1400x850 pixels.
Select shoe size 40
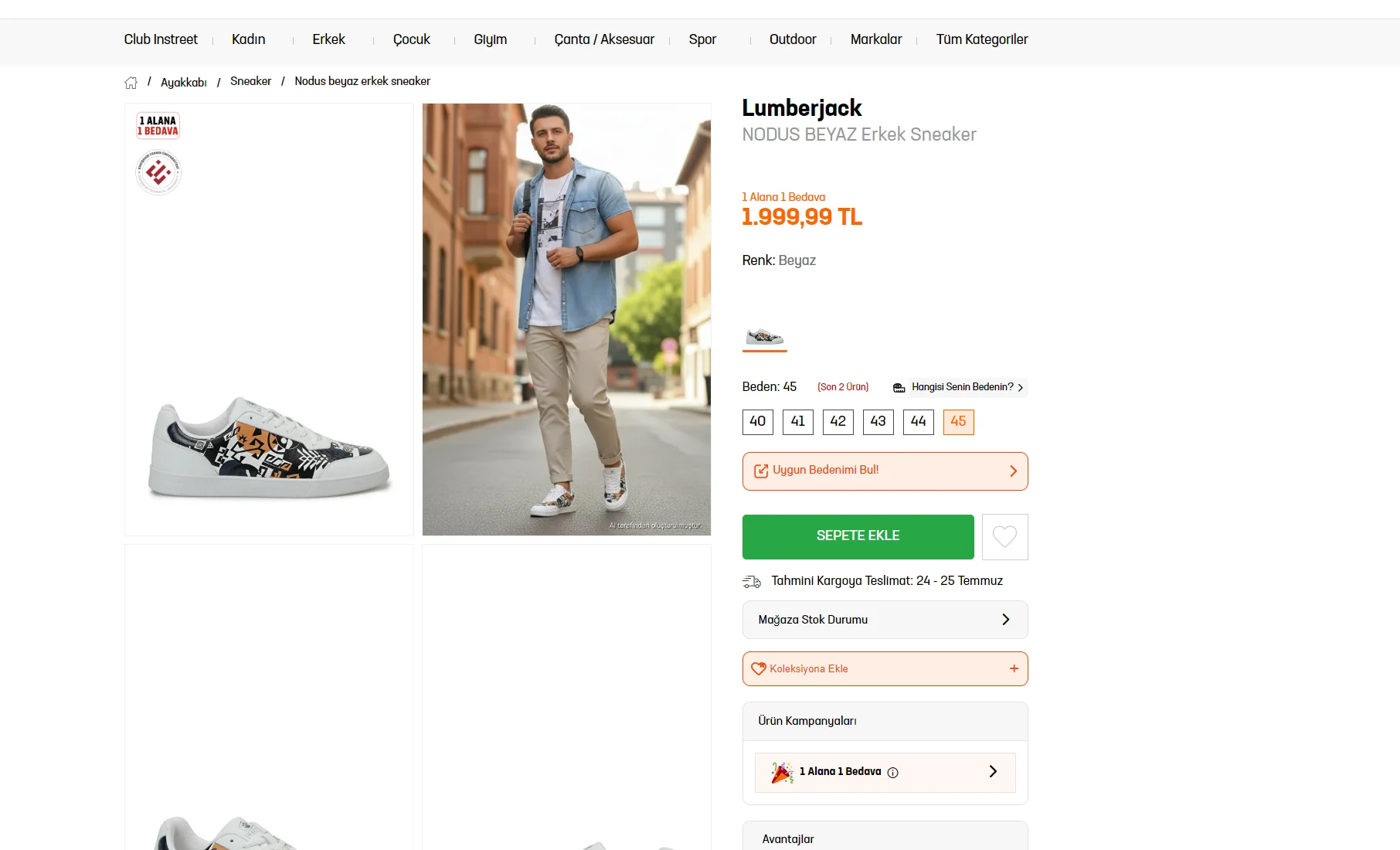point(758,422)
